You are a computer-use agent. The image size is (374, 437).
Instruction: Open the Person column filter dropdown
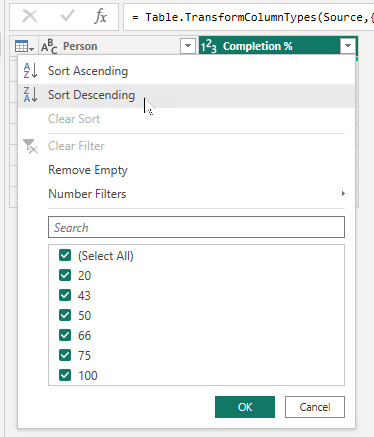click(188, 46)
